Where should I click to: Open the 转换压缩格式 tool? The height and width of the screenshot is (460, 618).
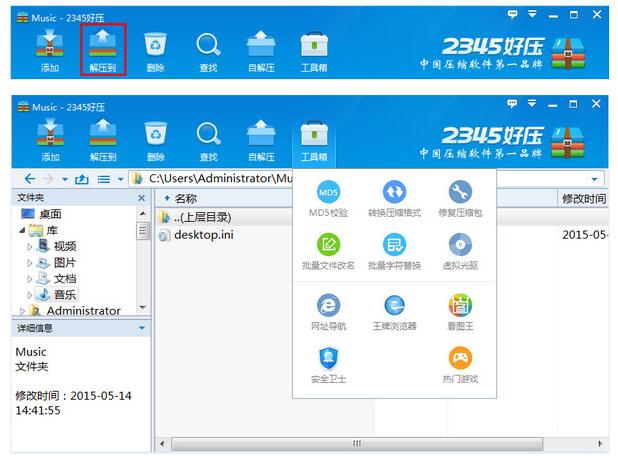click(394, 199)
